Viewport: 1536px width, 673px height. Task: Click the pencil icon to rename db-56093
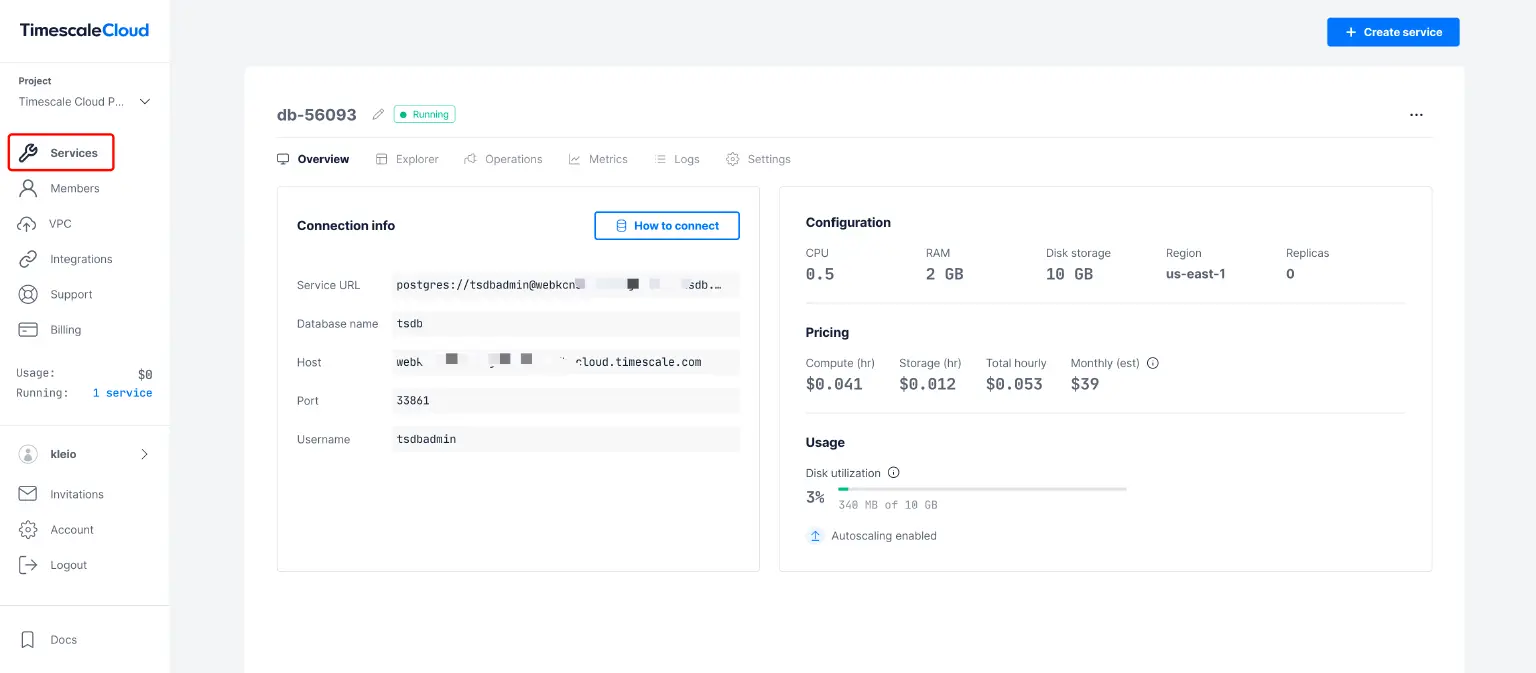click(377, 114)
